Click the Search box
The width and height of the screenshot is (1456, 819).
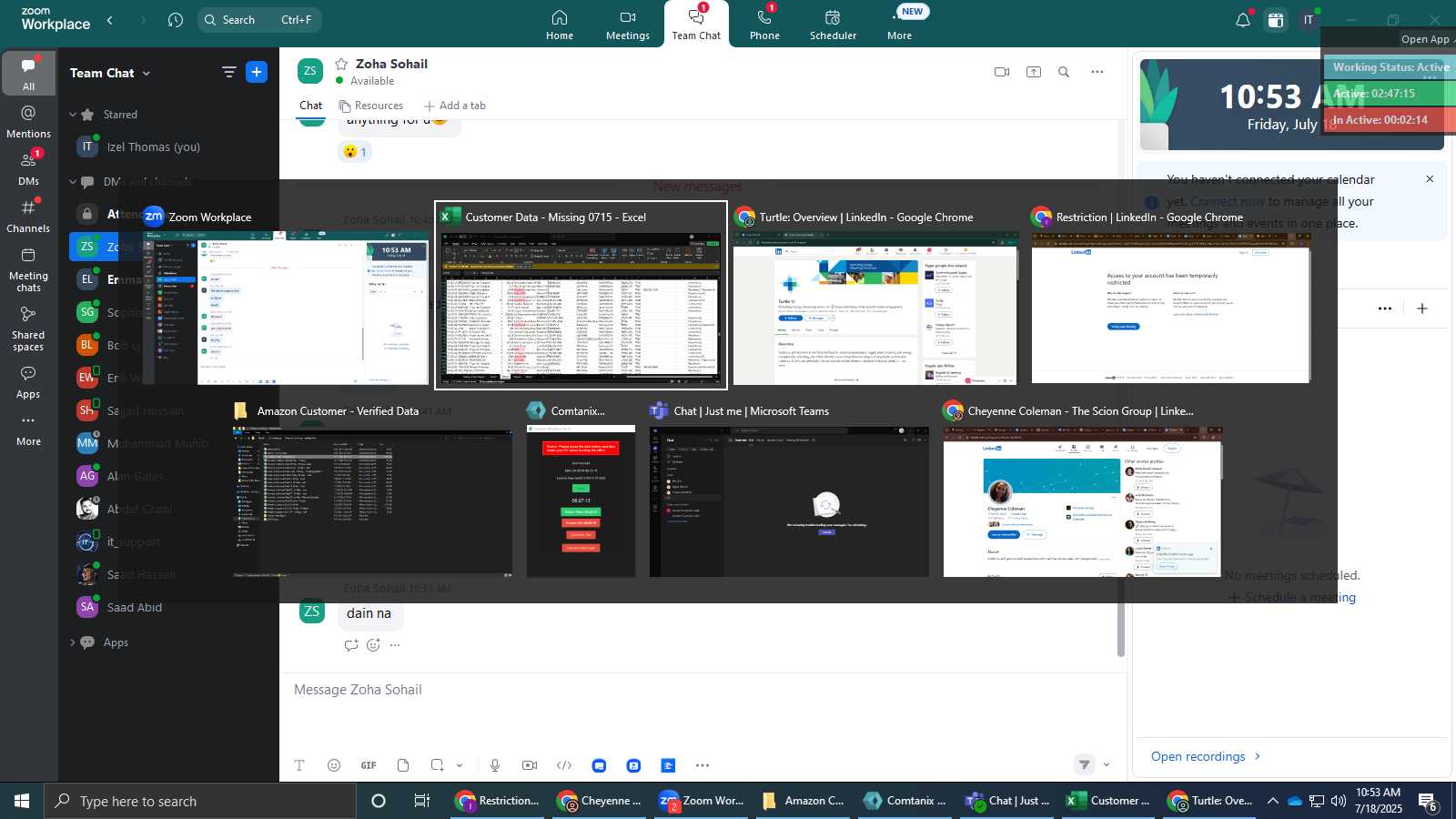(259, 20)
